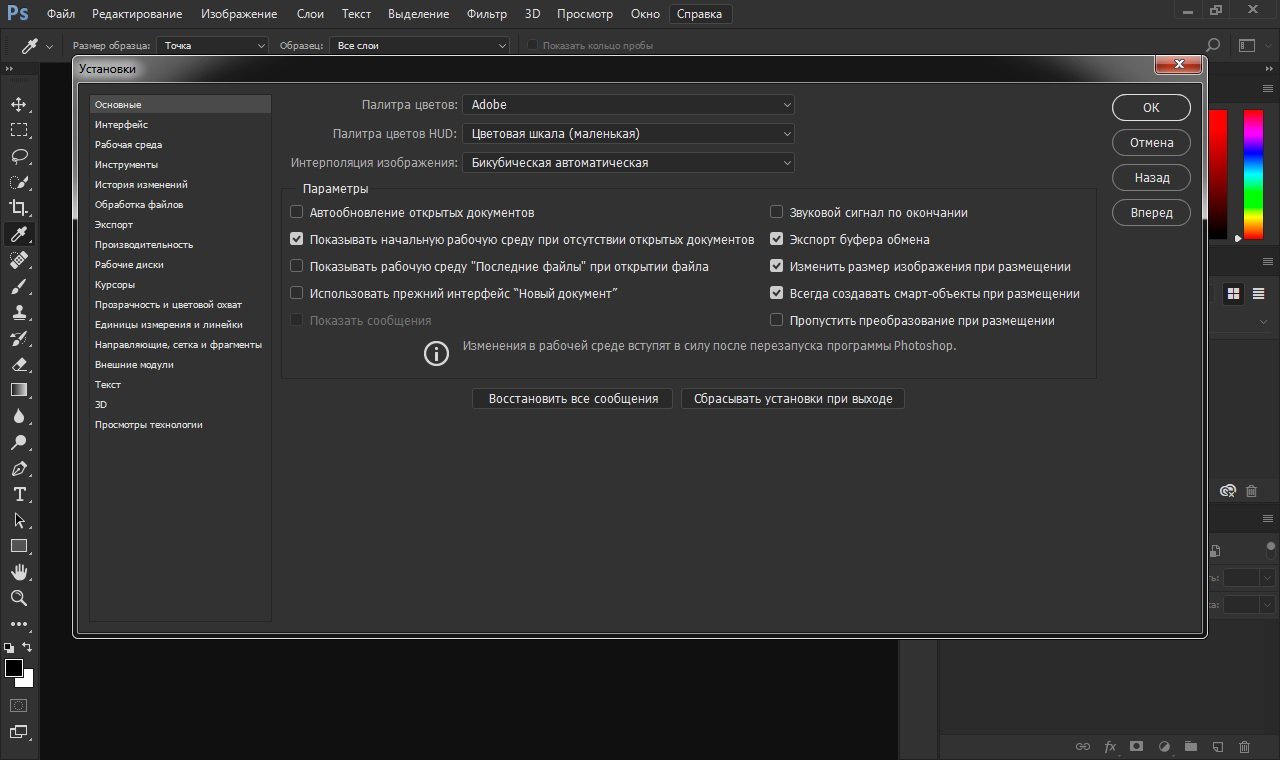
Task: Click Восстановить все сообщения button
Action: click(x=573, y=398)
